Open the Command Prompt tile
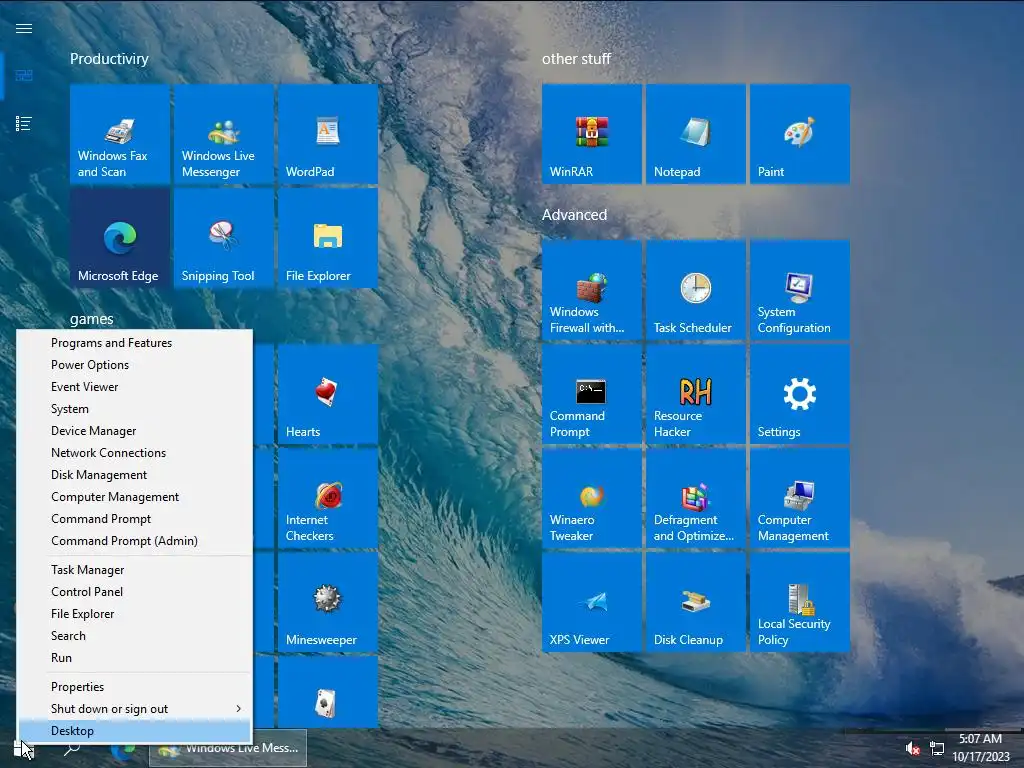This screenshot has width=1024, height=768. [x=592, y=394]
